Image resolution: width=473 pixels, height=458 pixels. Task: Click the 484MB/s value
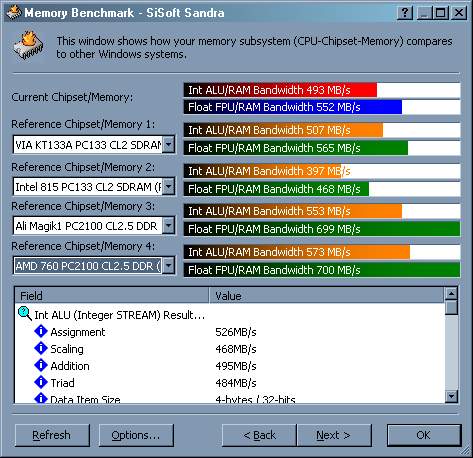pyautogui.click(x=236, y=383)
